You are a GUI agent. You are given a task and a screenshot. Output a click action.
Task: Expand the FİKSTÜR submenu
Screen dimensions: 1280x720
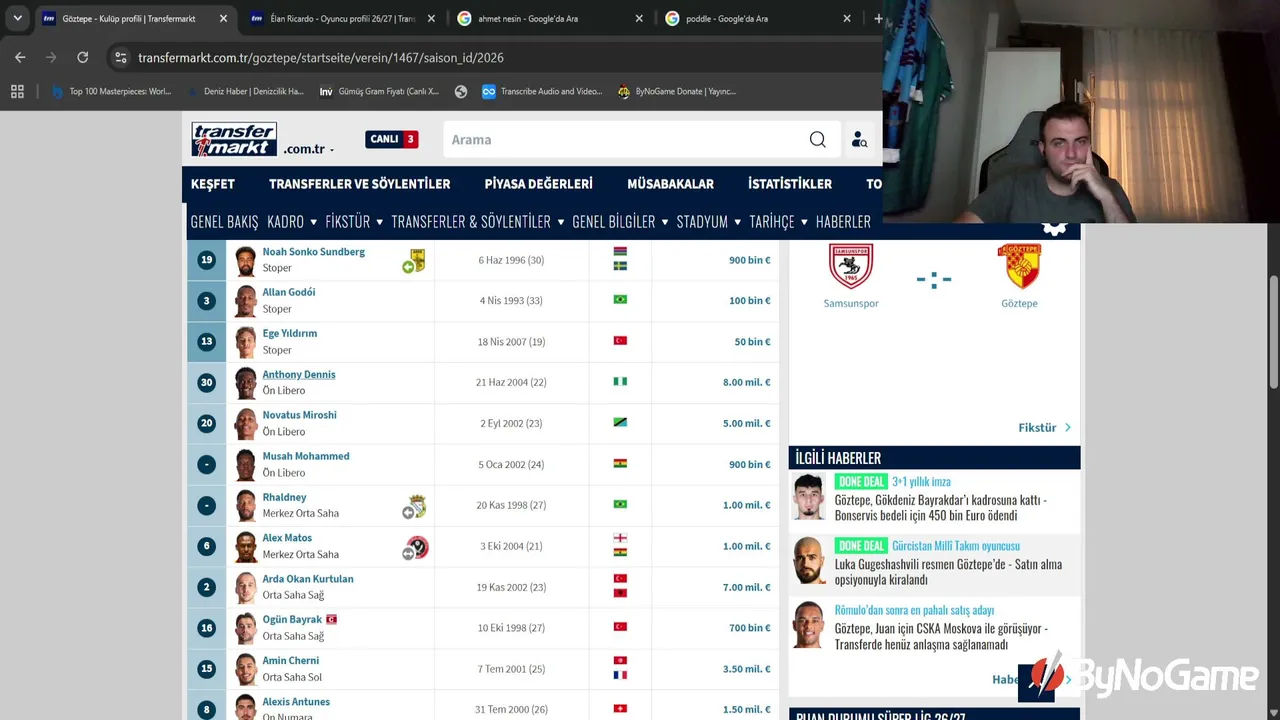379,222
